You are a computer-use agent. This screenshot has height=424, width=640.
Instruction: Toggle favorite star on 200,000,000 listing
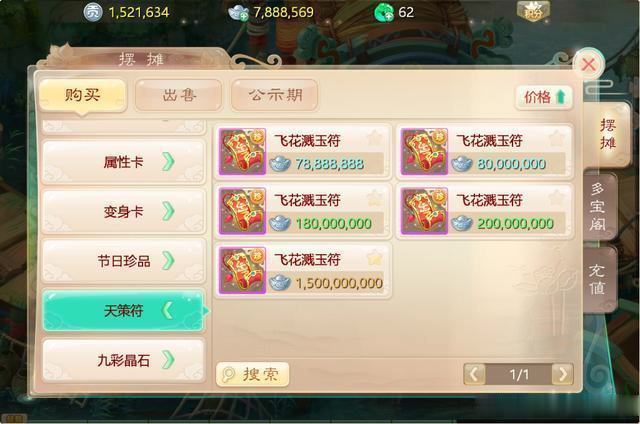556,199
